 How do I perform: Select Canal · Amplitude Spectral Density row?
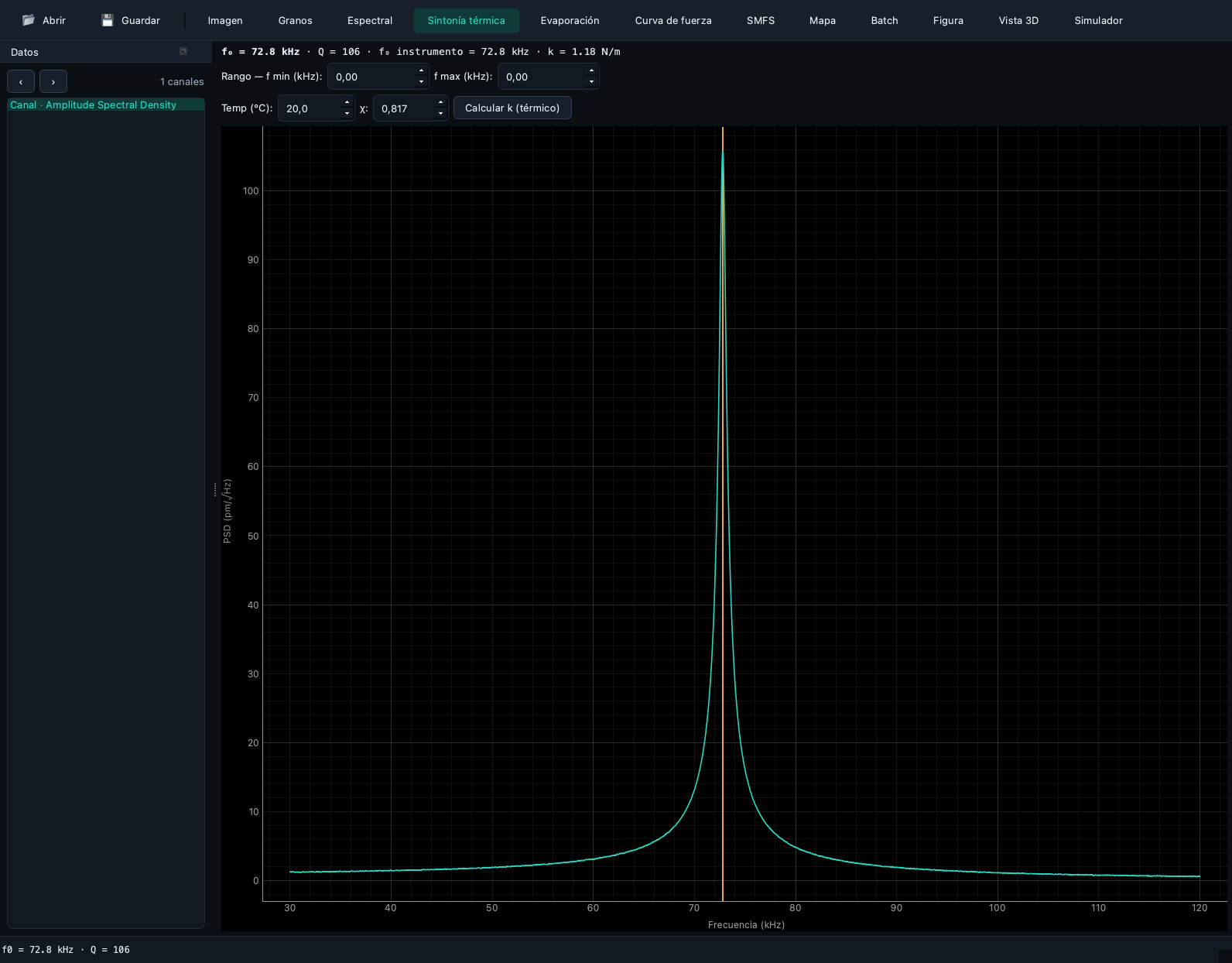pyautogui.click(x=106, y=105)
